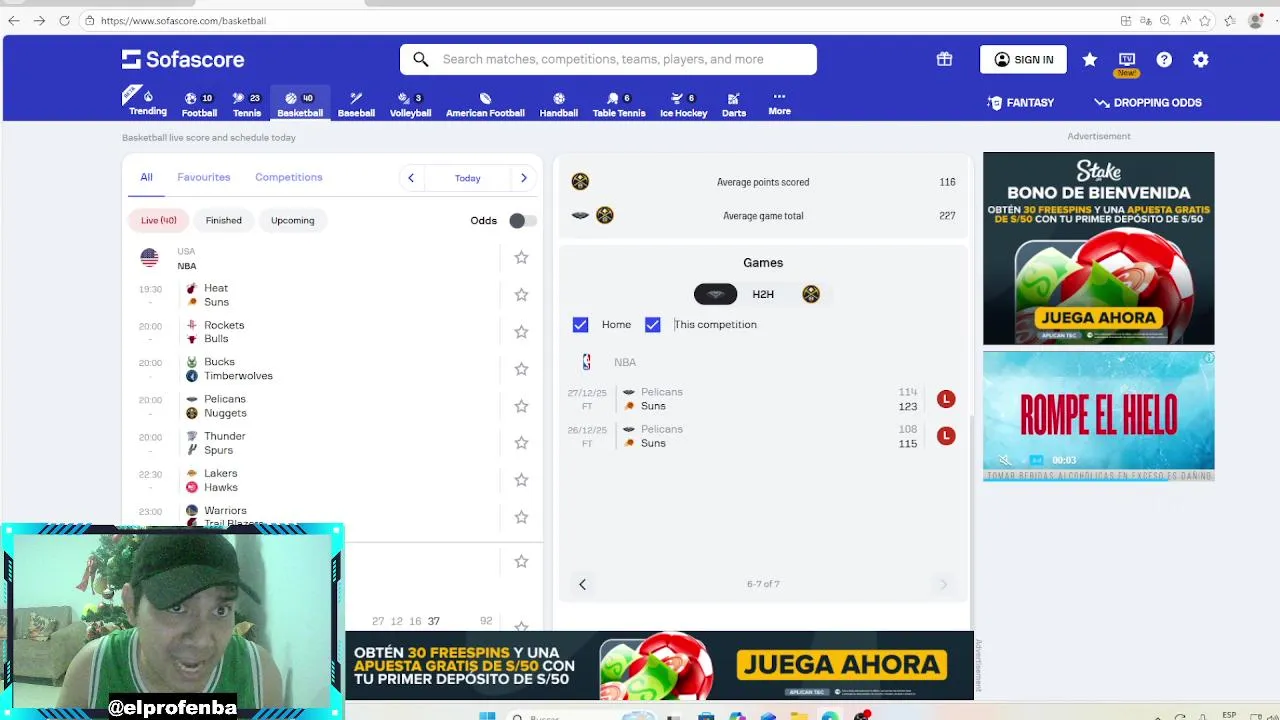Favourite the NBA league star
Viewport: 1280px width, 720px height.
click(x=521, y=258)
